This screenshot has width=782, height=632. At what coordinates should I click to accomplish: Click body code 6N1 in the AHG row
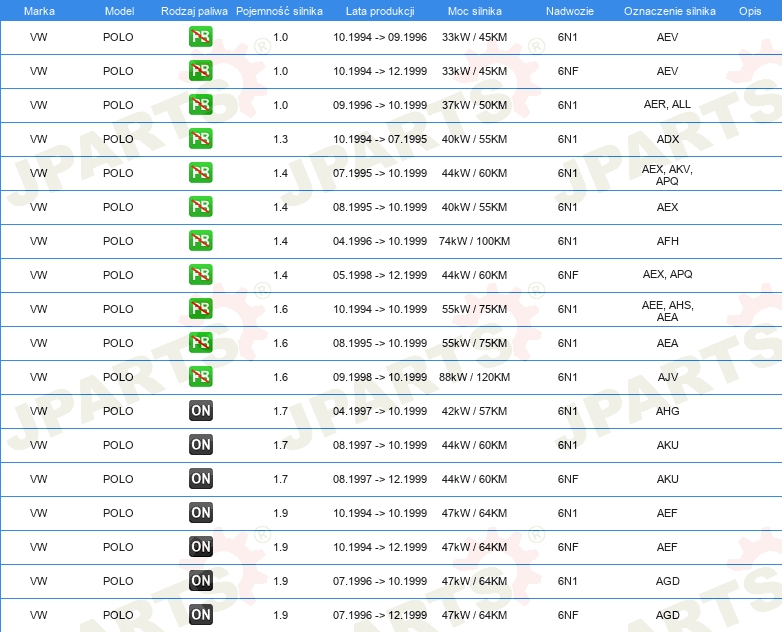[x=568, y=411]
